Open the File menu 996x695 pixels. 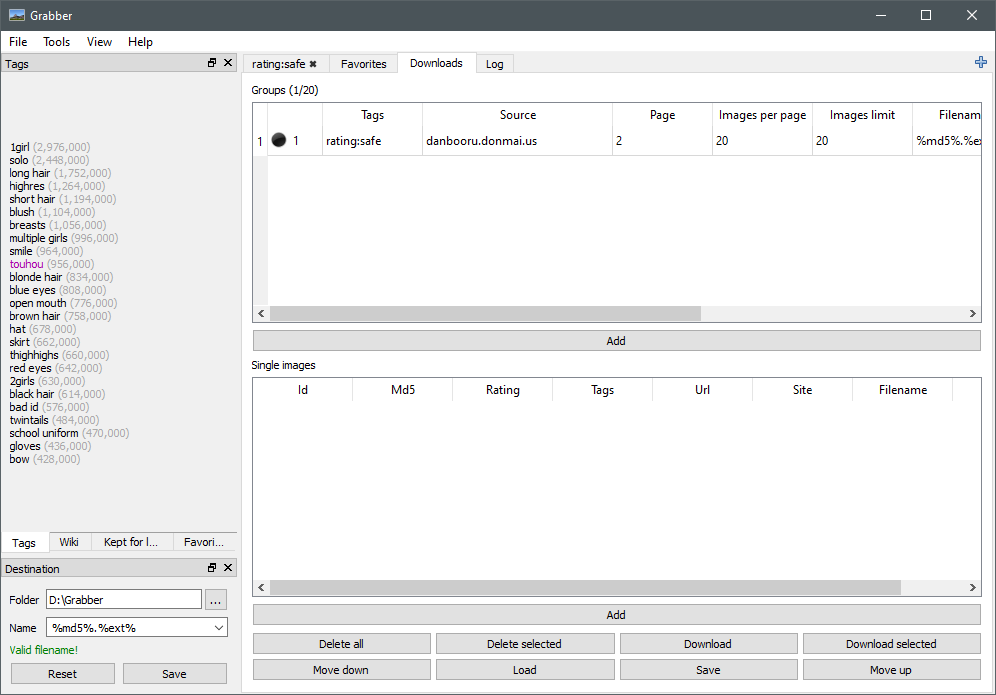18,42
